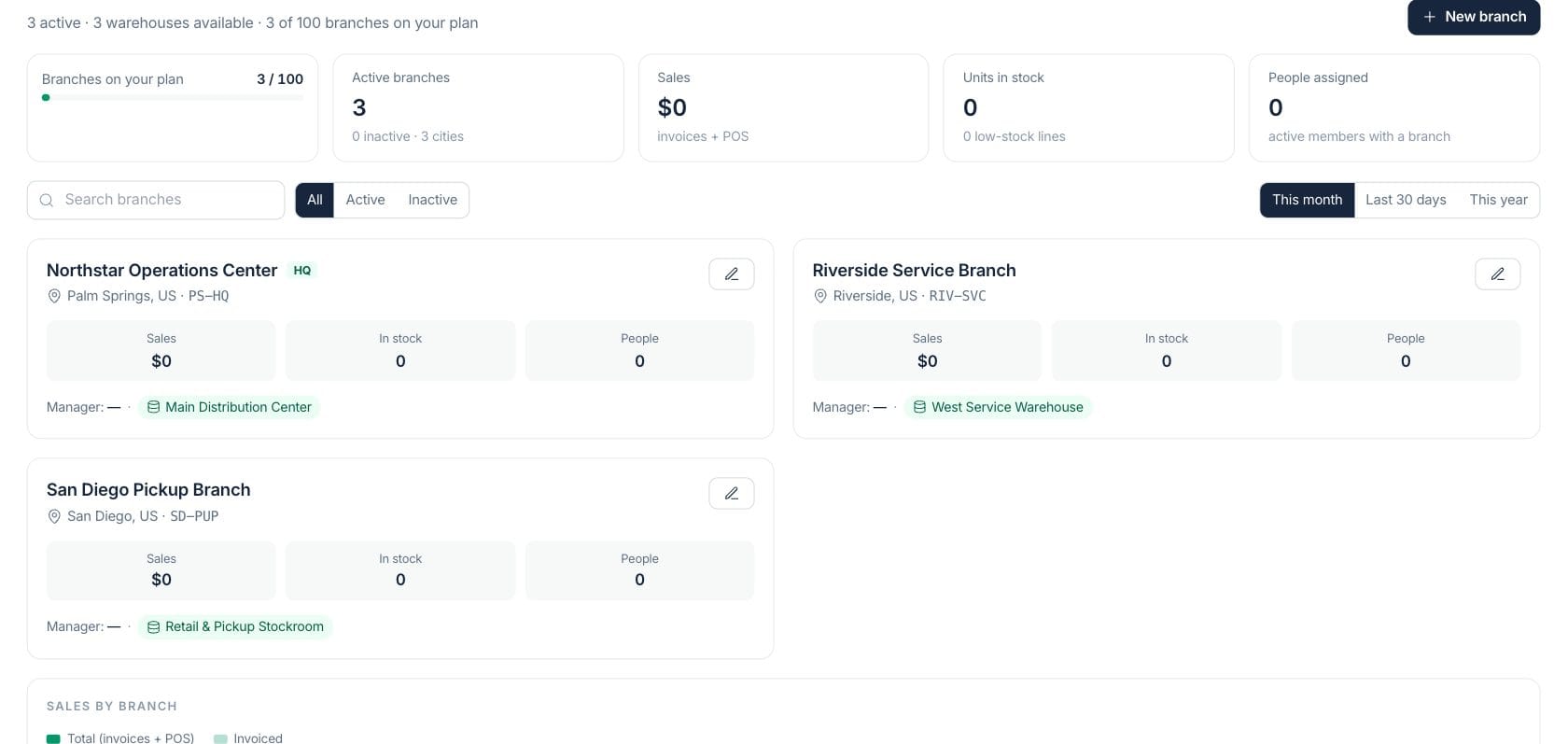The image size is (1568, 744).
Task: Select the This month period
Action: click(1307, 200)
